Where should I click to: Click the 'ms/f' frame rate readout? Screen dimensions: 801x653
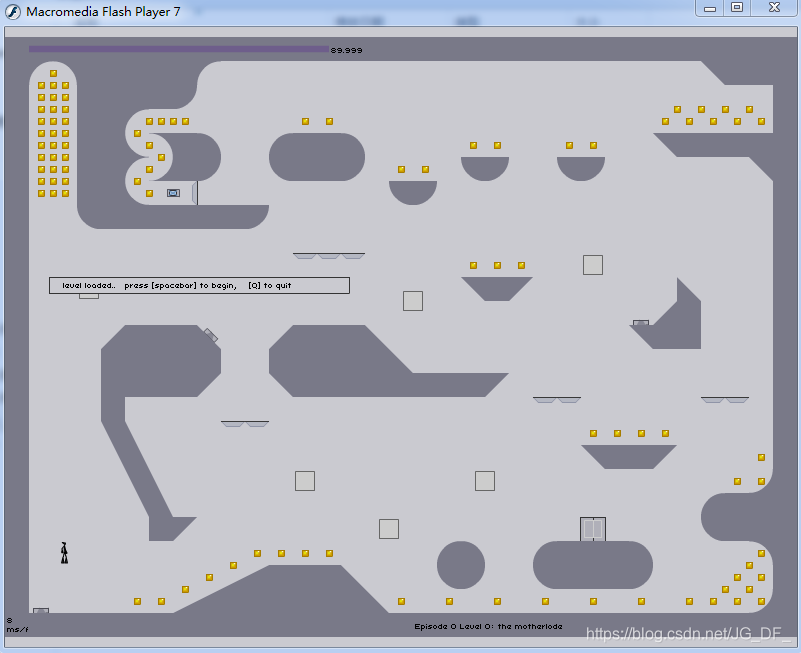pyautogui.click(x=17, y=629)
